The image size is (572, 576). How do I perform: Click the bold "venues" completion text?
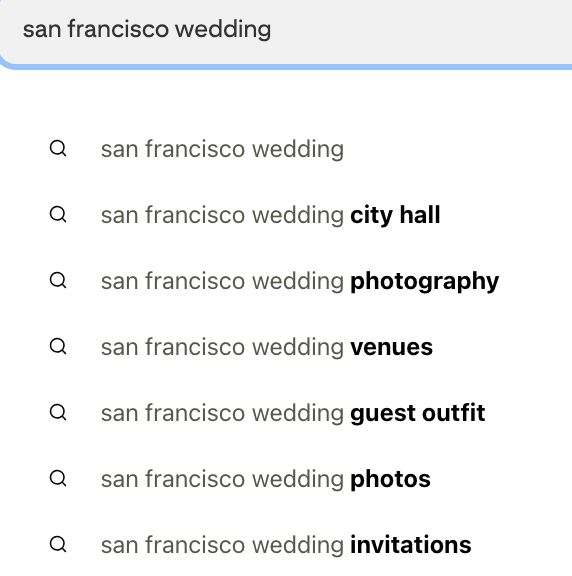pyautogui.click(x=392, y=348)
